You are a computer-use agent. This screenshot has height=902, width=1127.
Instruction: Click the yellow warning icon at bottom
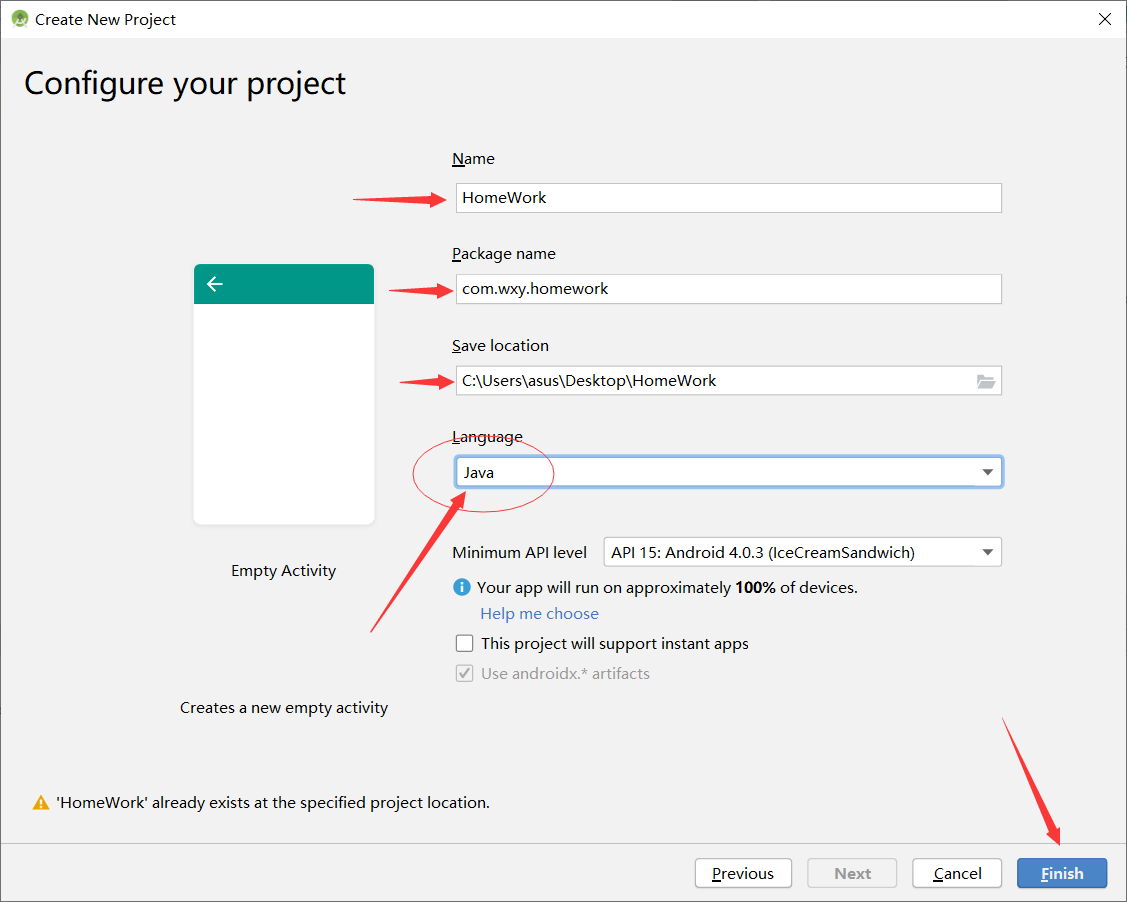(x=41, y=802)
